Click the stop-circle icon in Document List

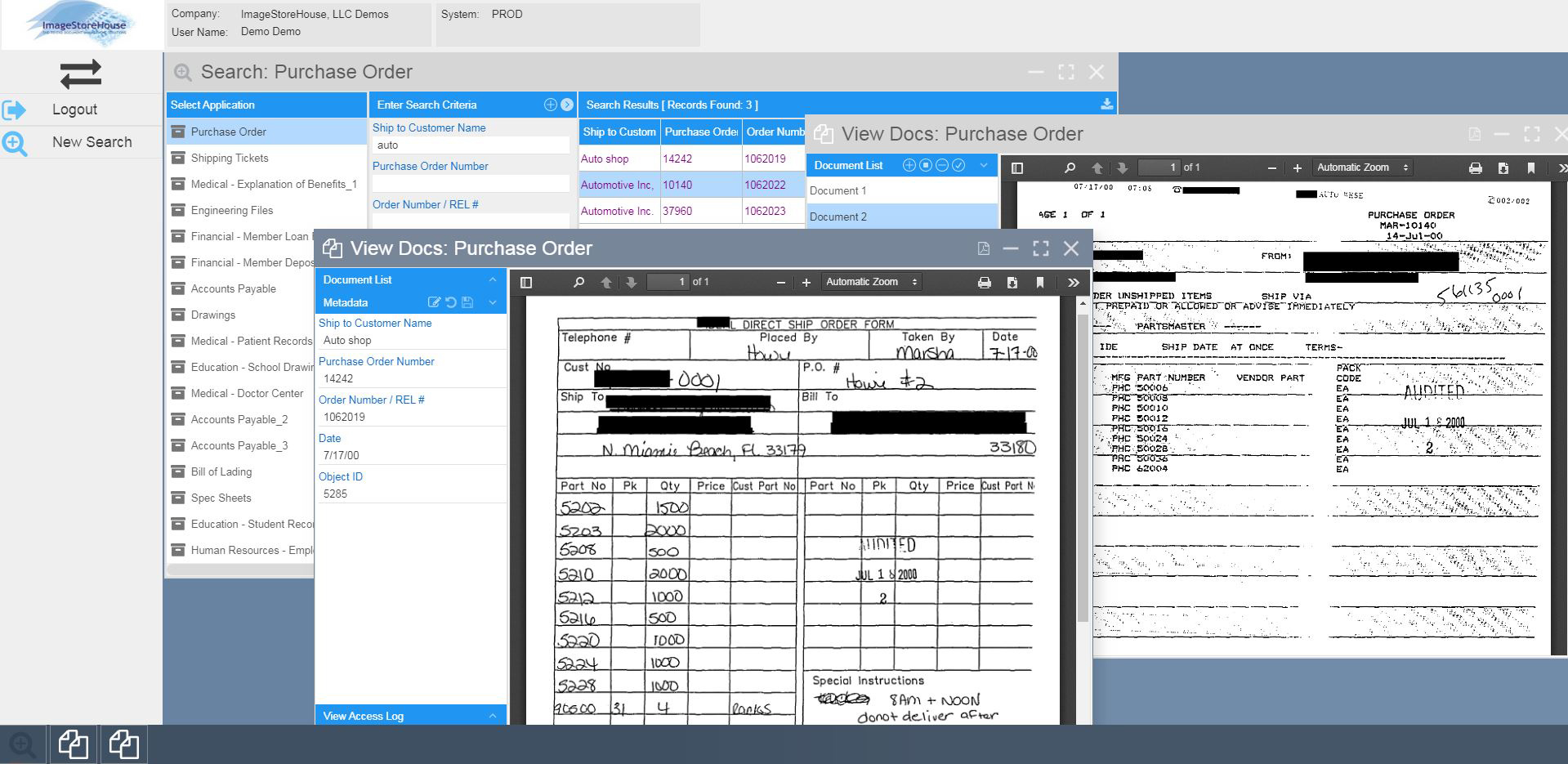(926, 165)
